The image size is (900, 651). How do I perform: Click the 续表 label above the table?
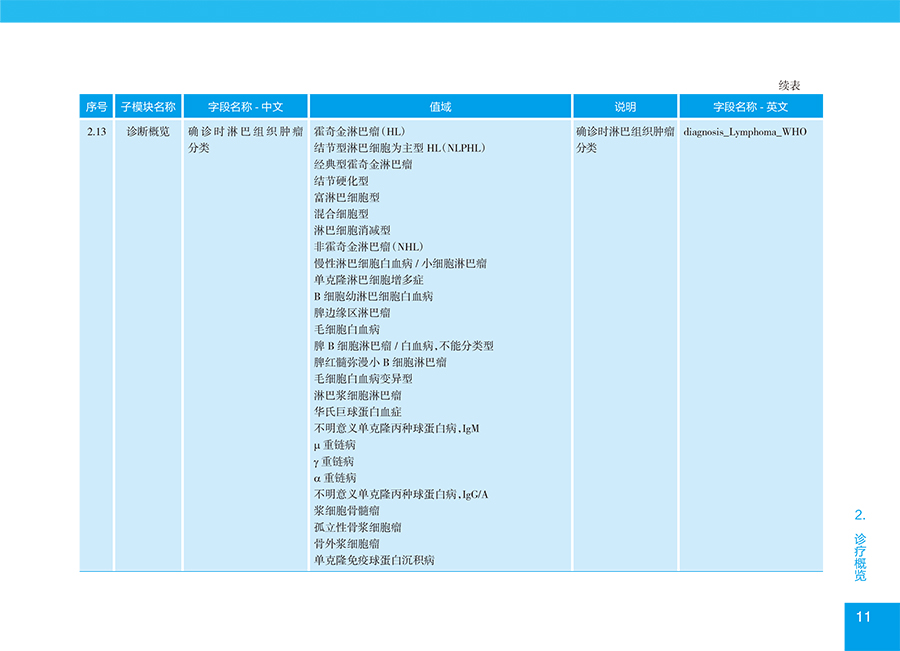[789, 86]
